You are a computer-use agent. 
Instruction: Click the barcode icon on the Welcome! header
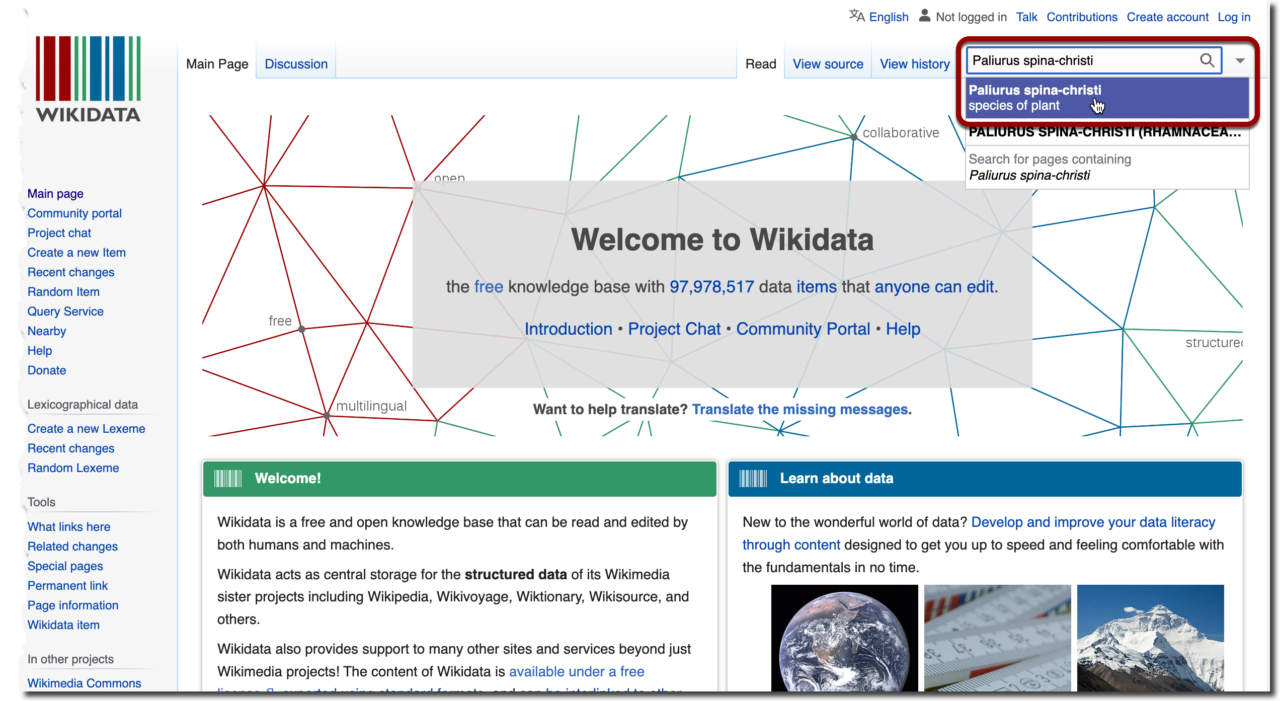(227, 478)
